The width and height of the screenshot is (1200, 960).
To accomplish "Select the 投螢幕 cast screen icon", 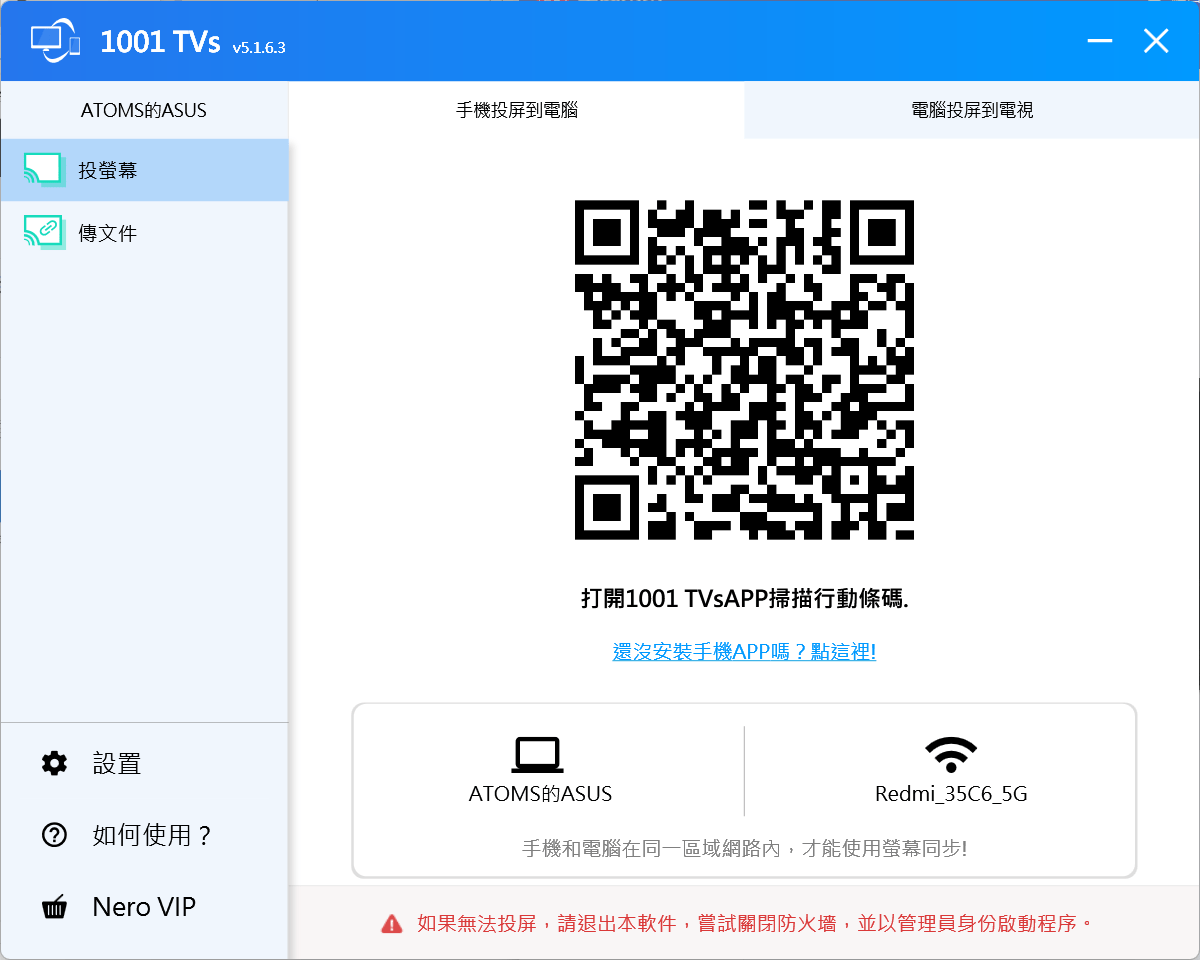I will tap(43, 170).
